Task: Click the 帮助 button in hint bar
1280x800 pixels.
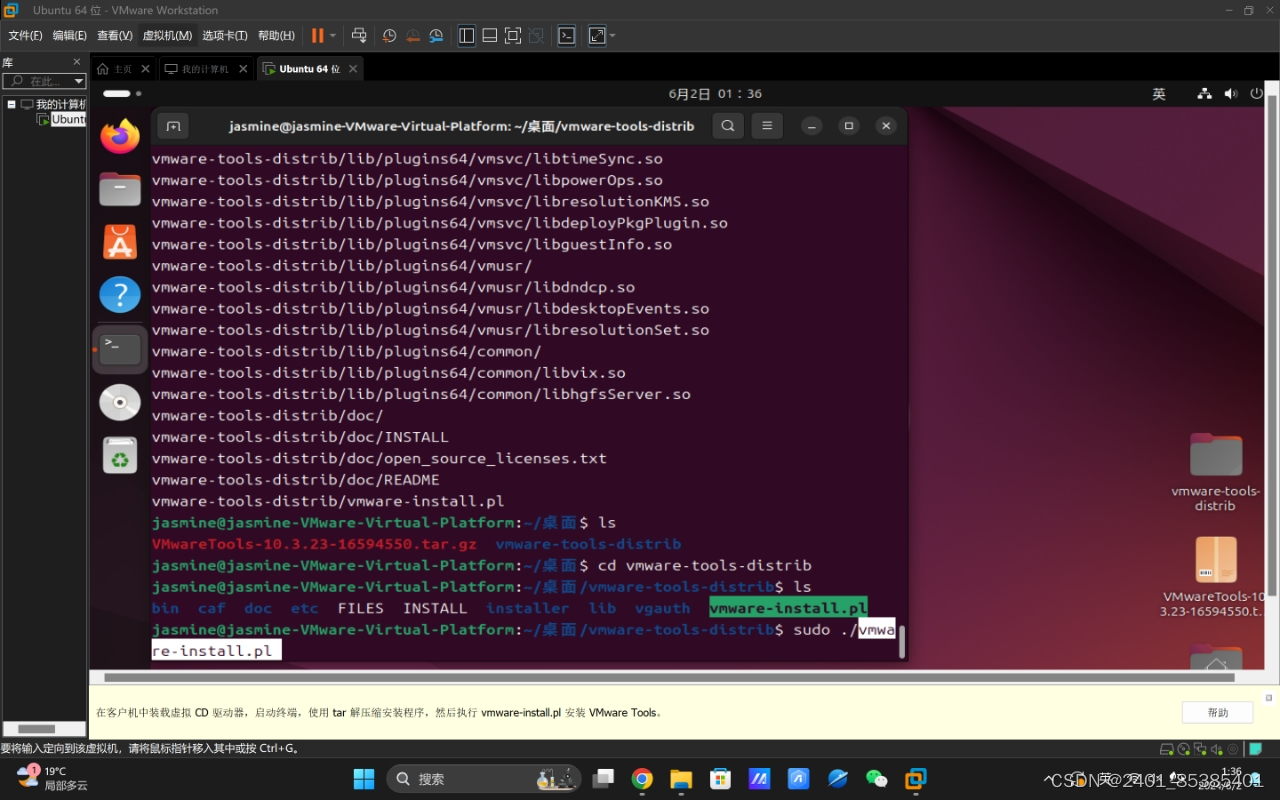Action: coord(1217,712)
